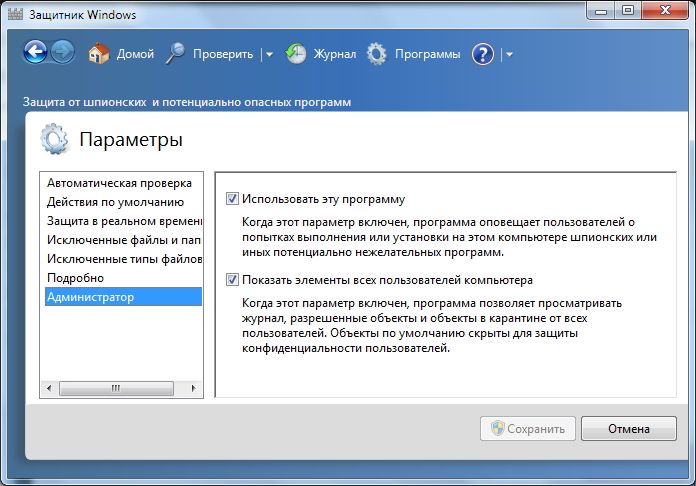The width and height of the screenshot is (696, 486).
Task: Click the blue Help question mark icon
Action: click(x=483, y=54)
